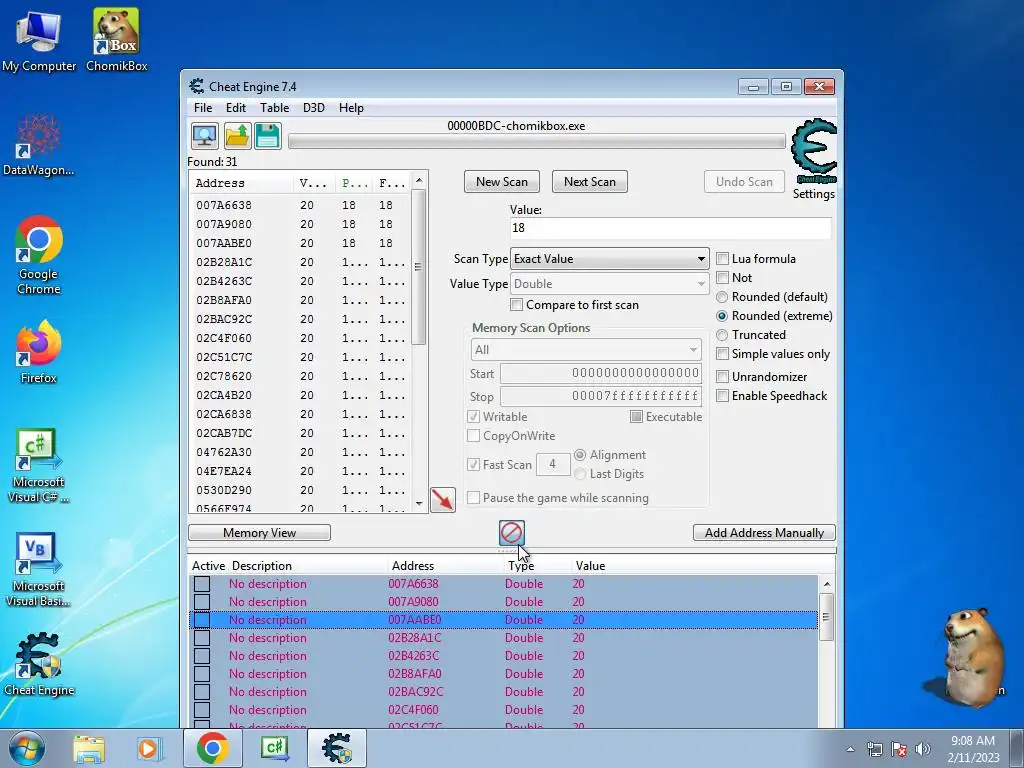Click the Undo Scan button
Screen dimensions: 1024x768
744,182
